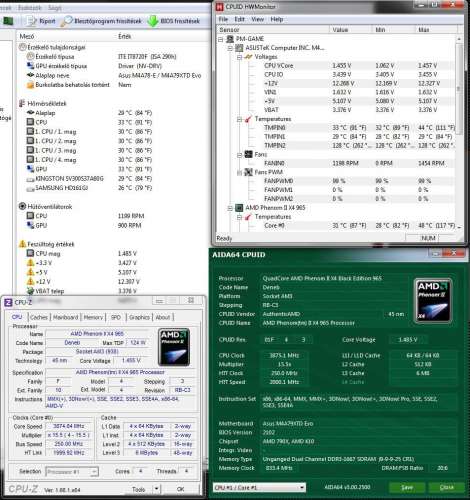470x500 pixels.
Task: Click the +3.3 V warning icon
Action: [x=30, y=263]
